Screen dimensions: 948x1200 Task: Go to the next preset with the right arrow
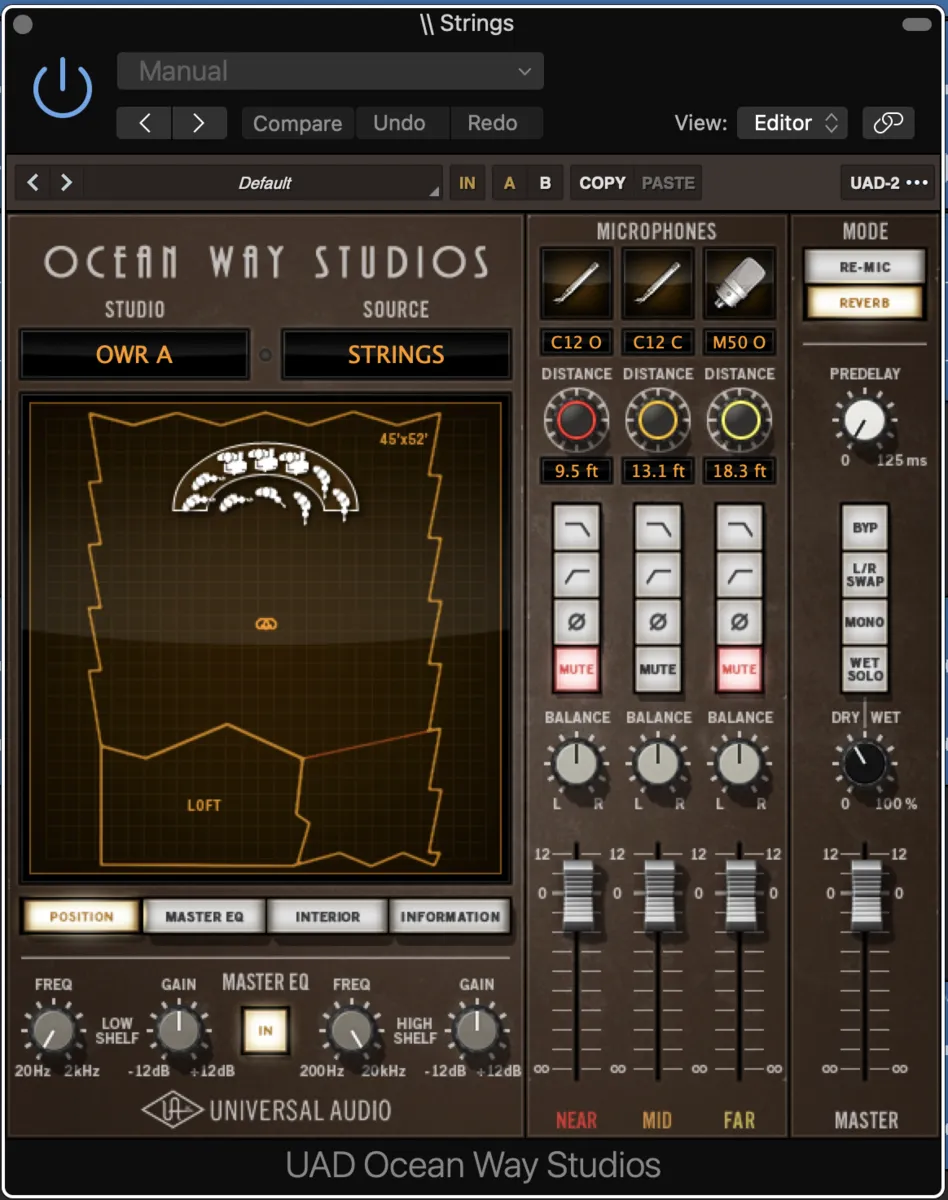(x=199, y=123)
